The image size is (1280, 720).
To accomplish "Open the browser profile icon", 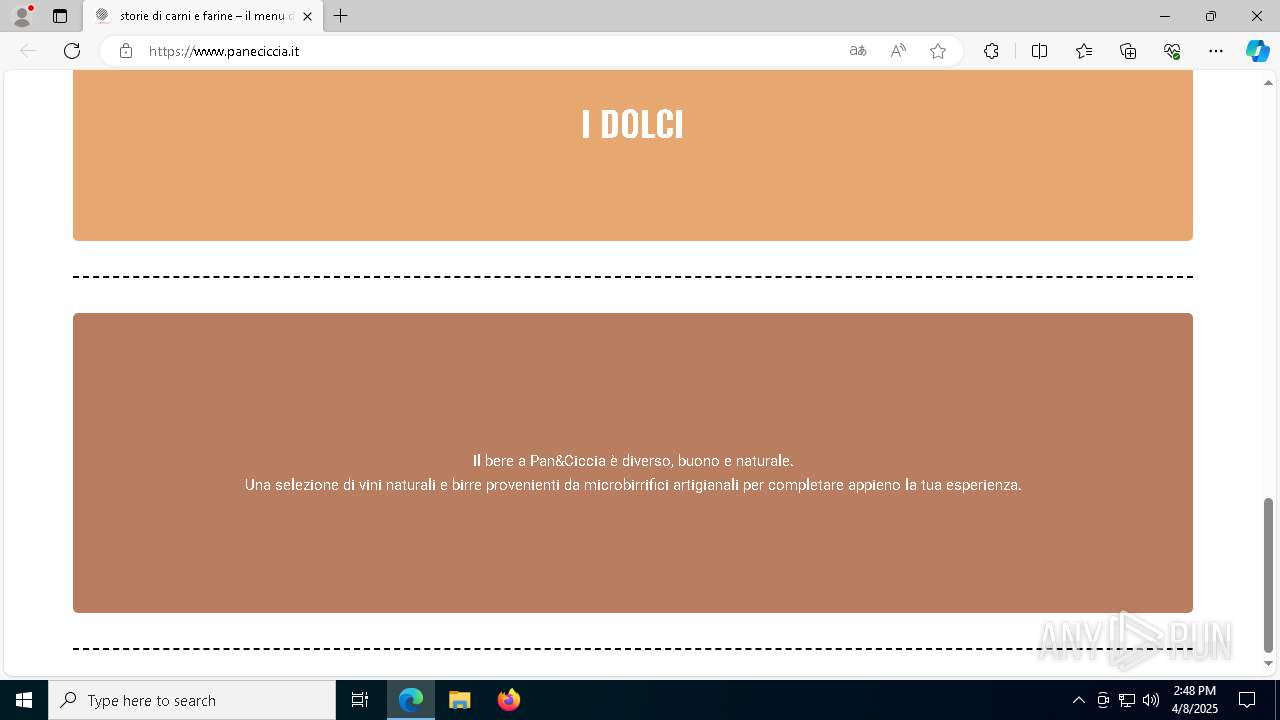I will click(21, 16).
